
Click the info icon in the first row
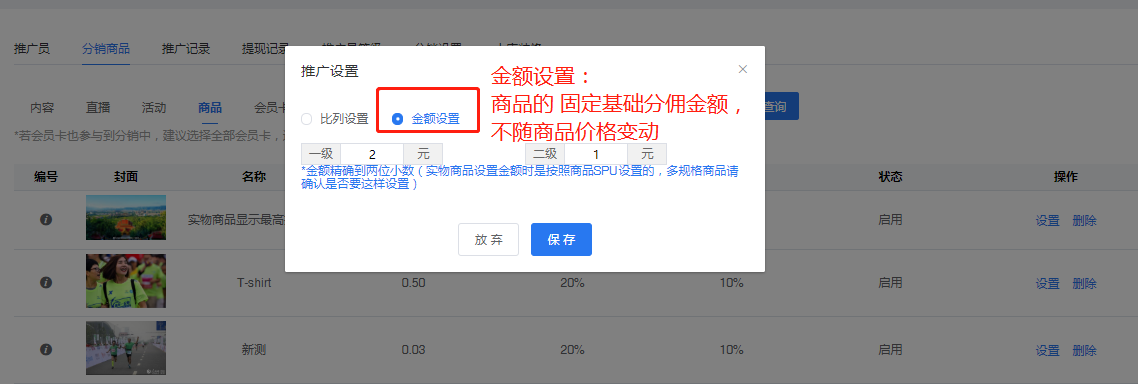[x=46, y=219]
